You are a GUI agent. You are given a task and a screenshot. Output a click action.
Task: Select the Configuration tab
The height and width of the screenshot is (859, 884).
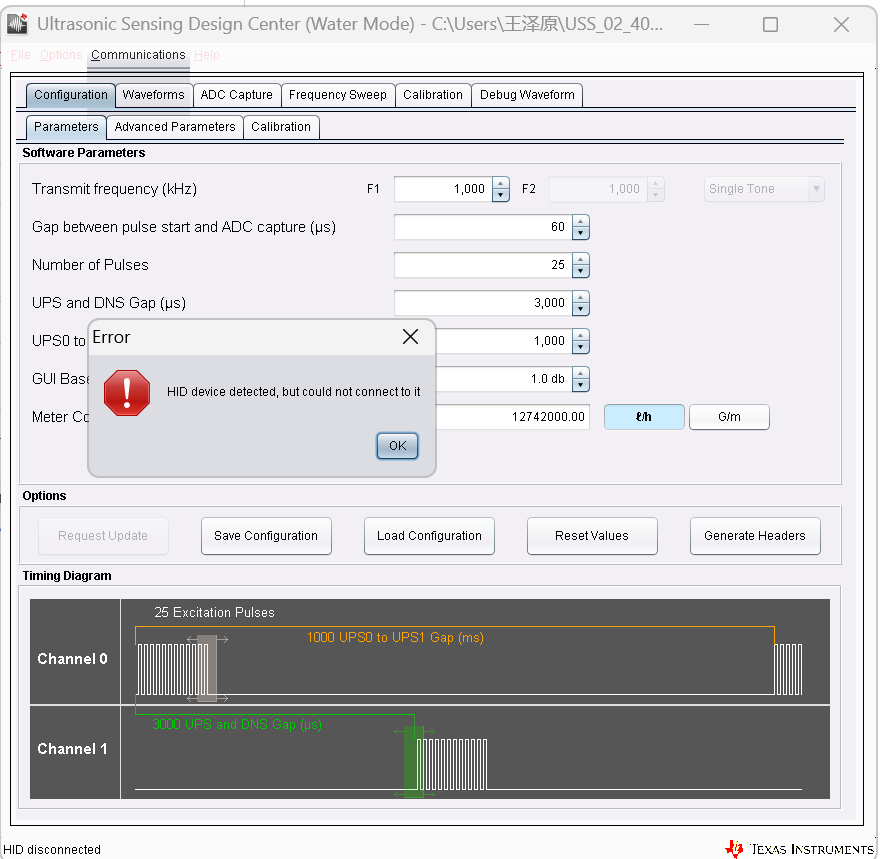point(70,95)
